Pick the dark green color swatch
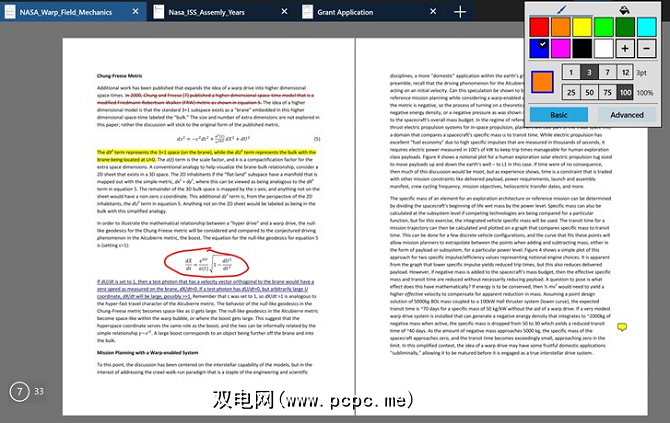670x423 pixels. pos(625,27)
